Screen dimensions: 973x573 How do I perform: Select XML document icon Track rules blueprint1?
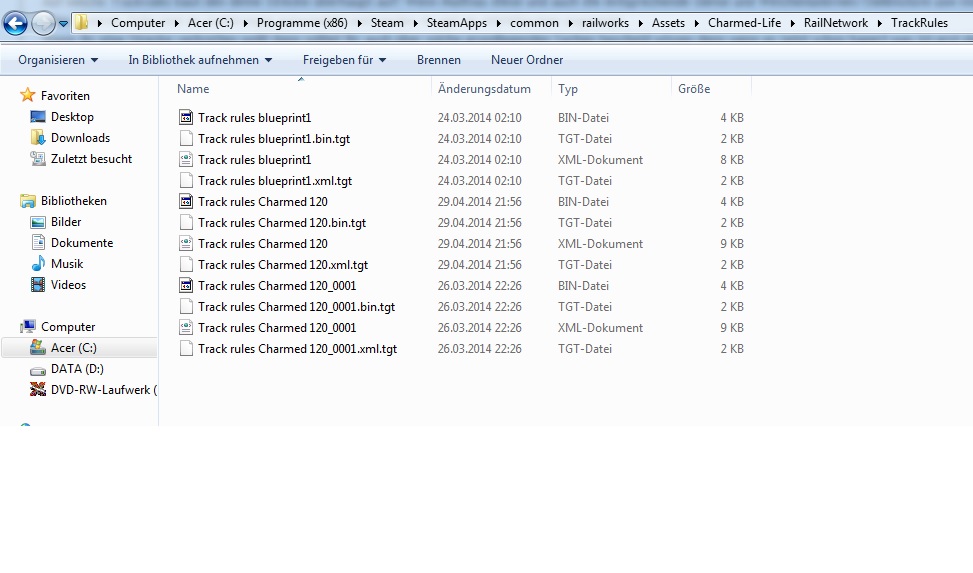click(186, 160)
